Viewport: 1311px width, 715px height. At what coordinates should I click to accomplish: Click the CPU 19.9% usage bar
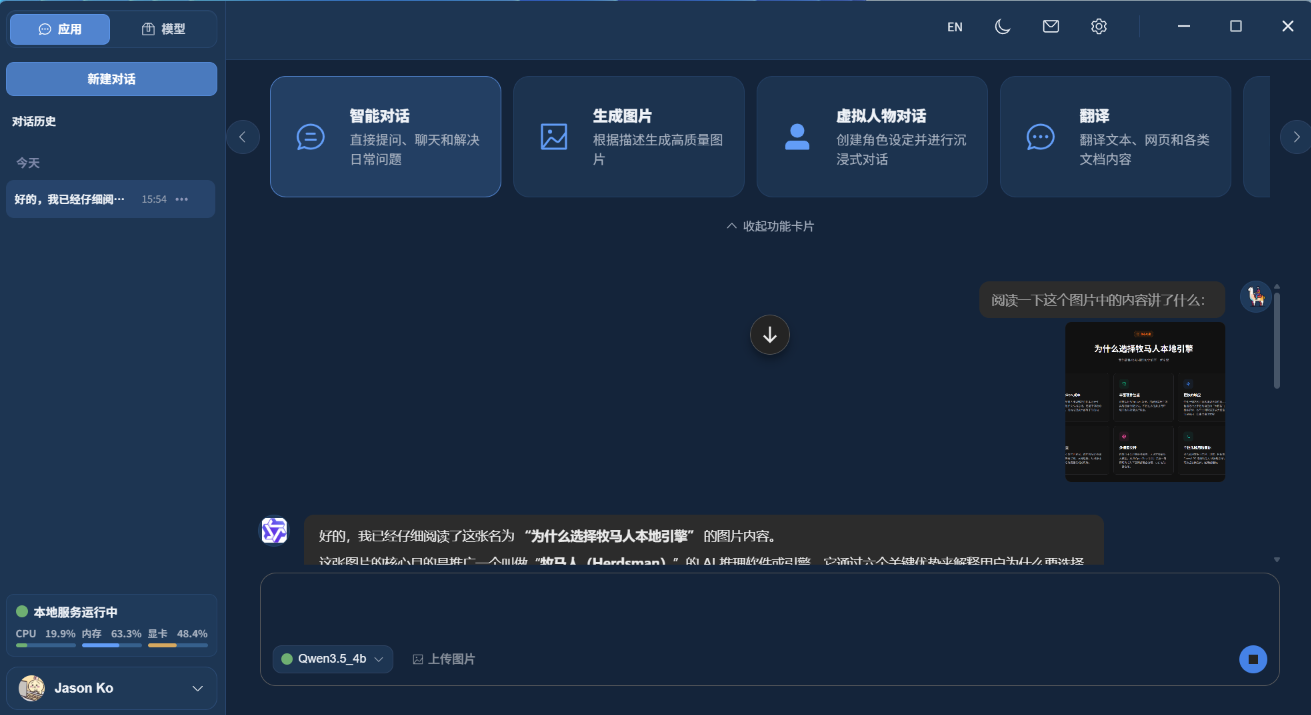46,645
